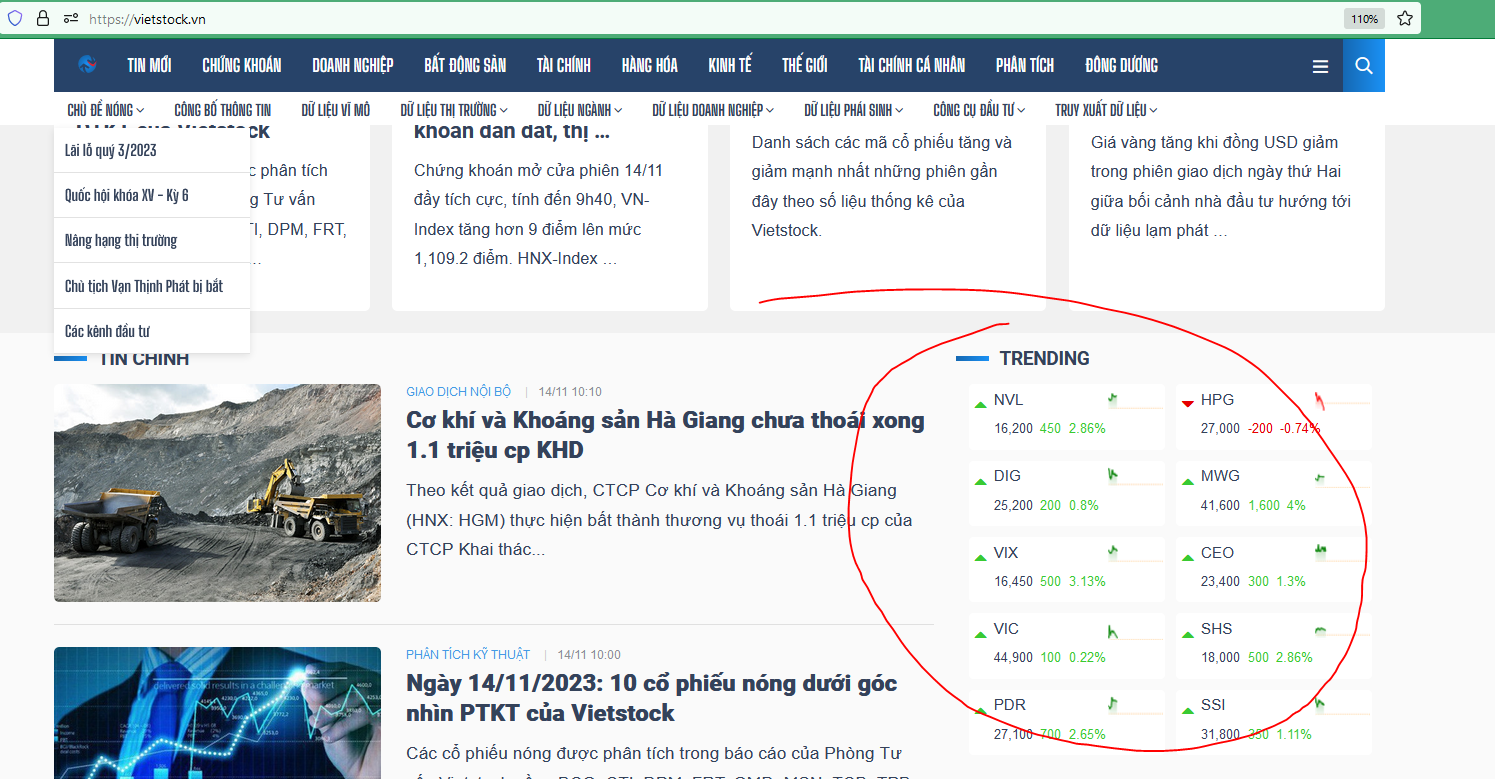Click the VIX mini sparkline chart

[1135, 553]
